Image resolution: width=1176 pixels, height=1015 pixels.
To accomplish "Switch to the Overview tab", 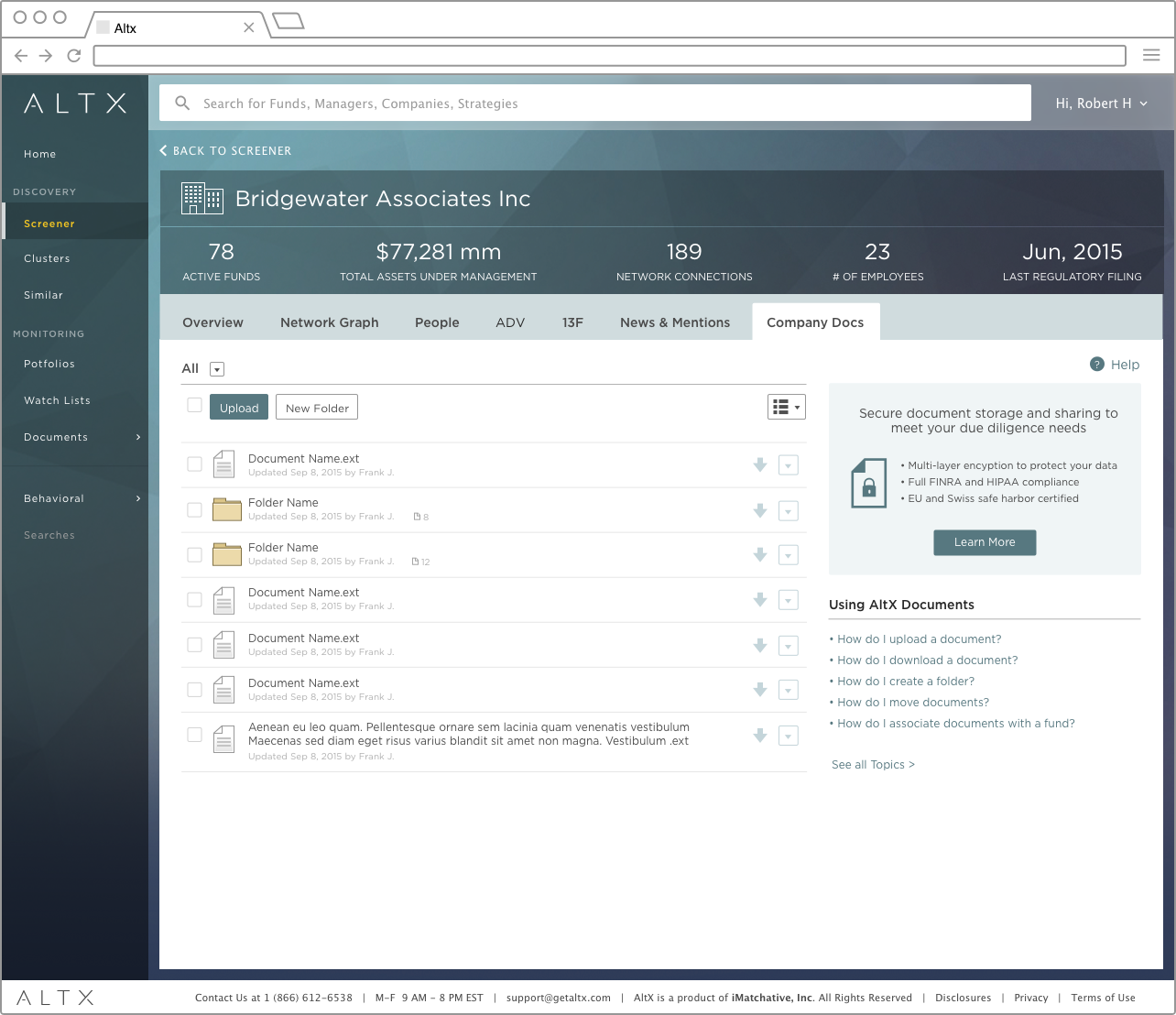I will pyautogui.click(x=212, y=322).
